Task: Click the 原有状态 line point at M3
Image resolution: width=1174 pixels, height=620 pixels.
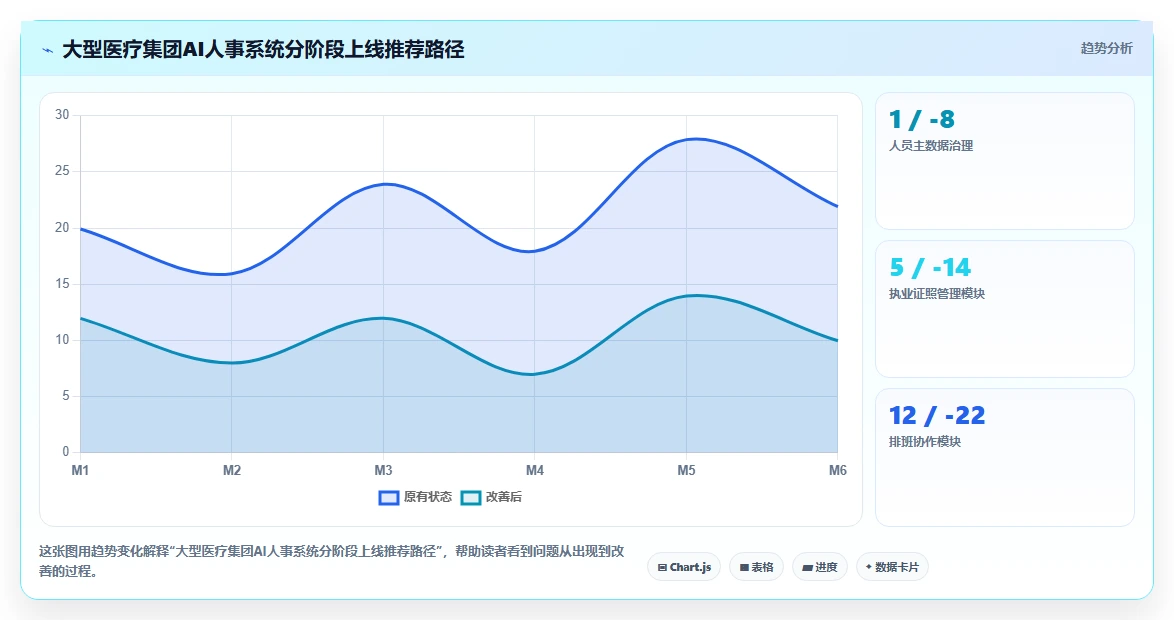Action: (383, 184)
